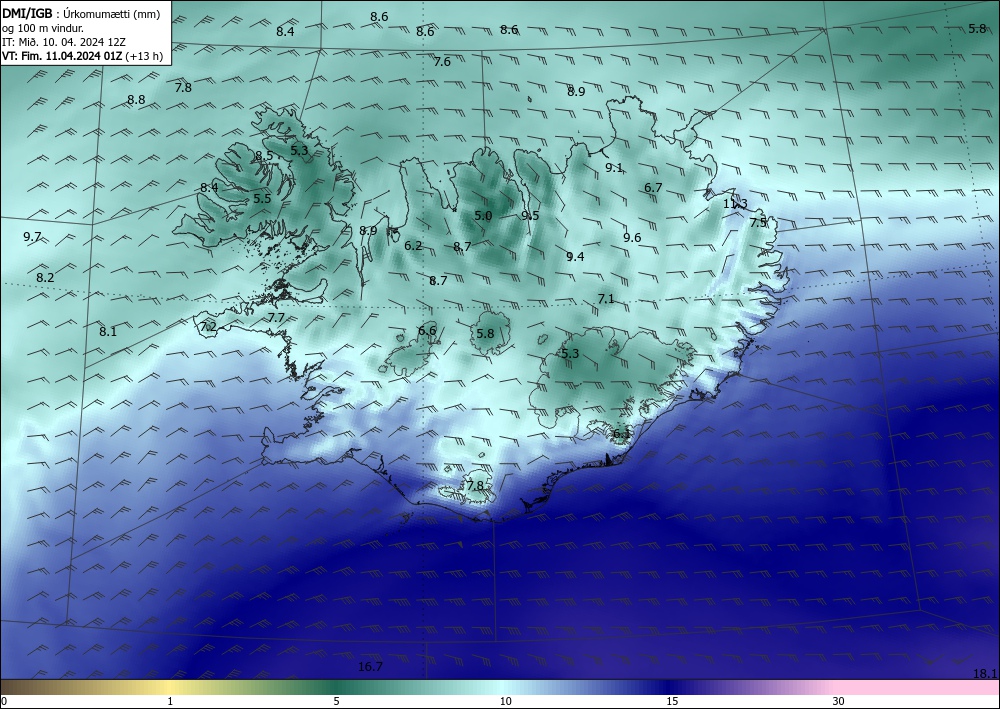Click the 16.7 value over the southern ocean
The width and height of the screenshot is (1000, 709).
pyautogui.click(x=370, y=667)
